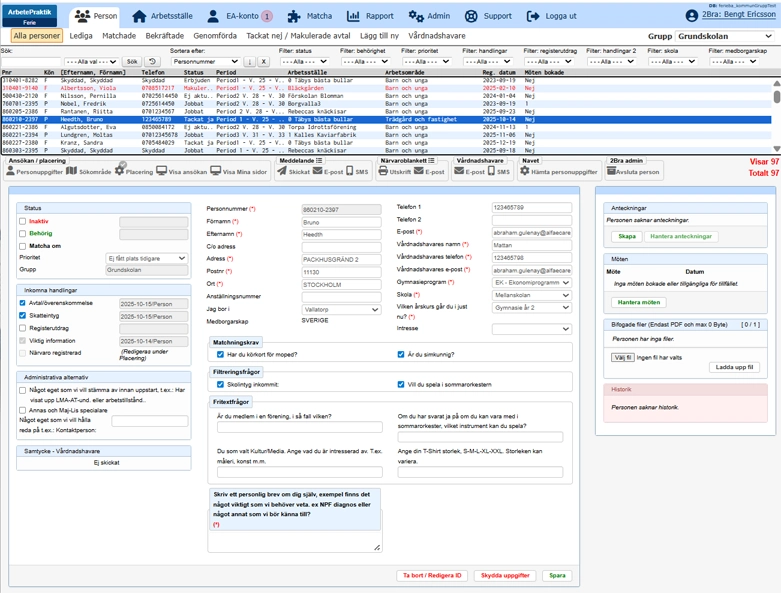Open the Gymnasieprogram dropdown
The height and width of the screenshot is (593, 781).
[x=532, y=282]
